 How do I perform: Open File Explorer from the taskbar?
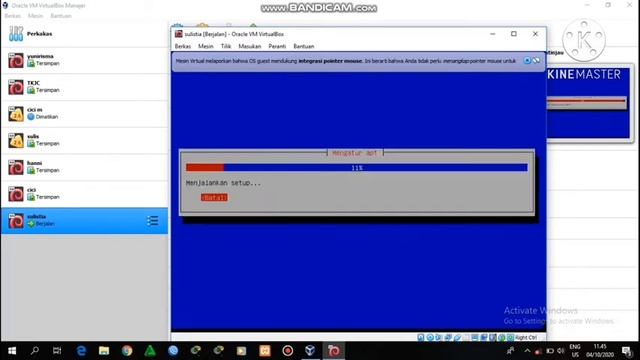[x=104, y=351]
